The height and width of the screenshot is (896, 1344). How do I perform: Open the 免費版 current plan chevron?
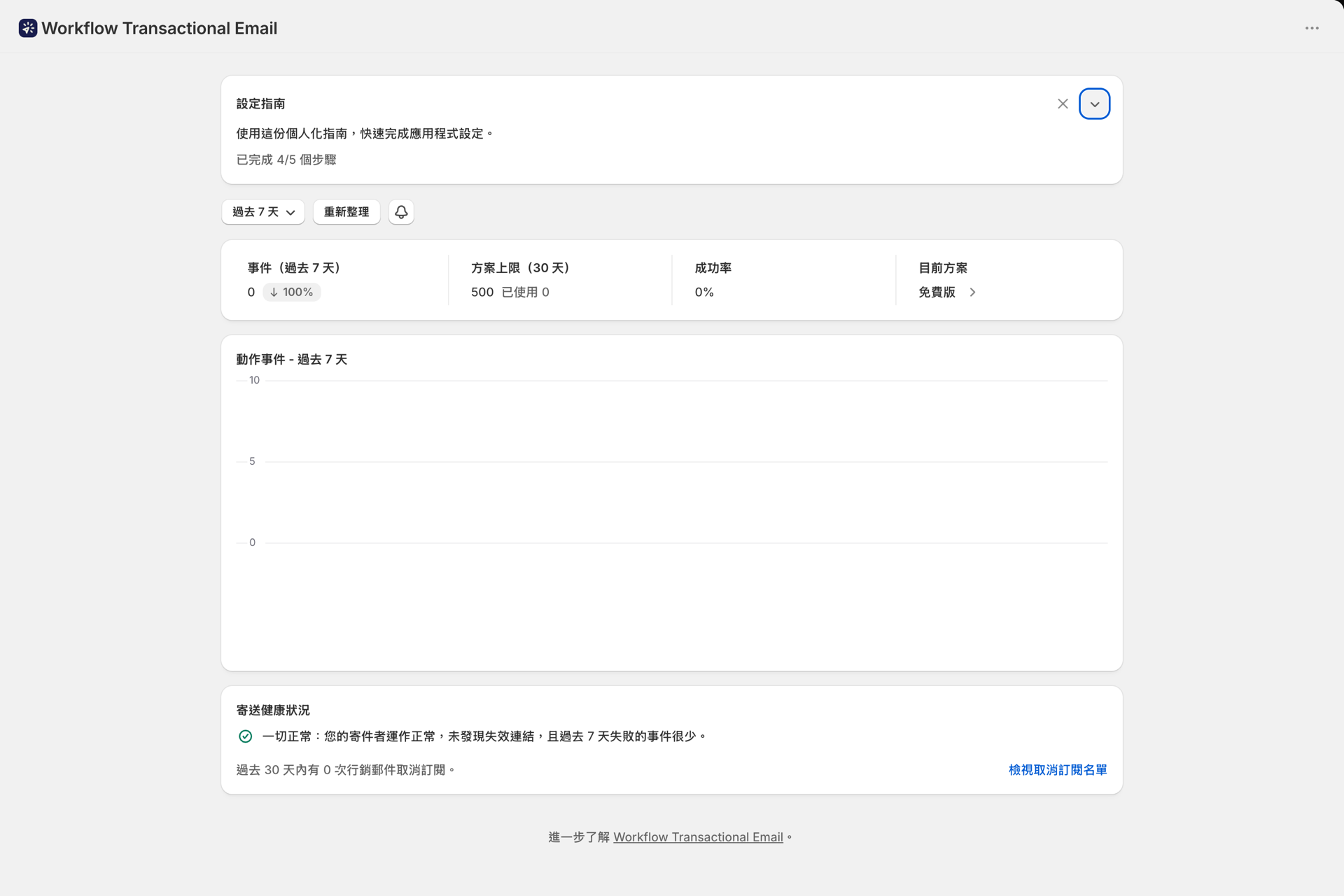point(972,292)
